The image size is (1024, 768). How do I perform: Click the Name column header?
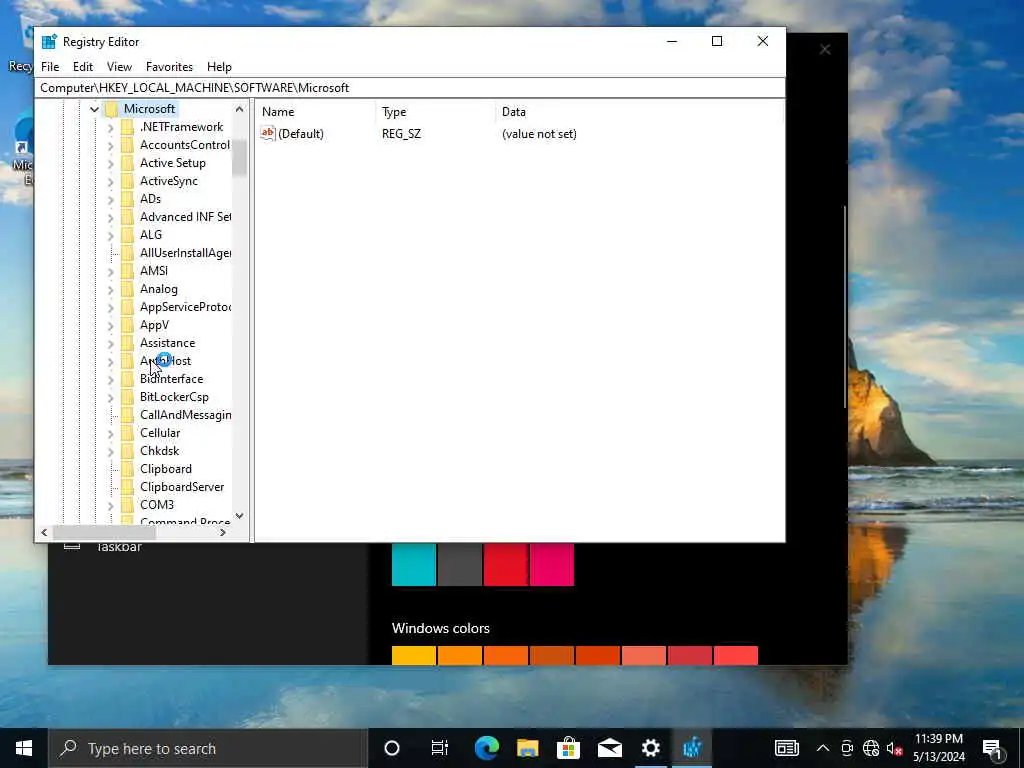pyautogui.click(x=316, y=112)
